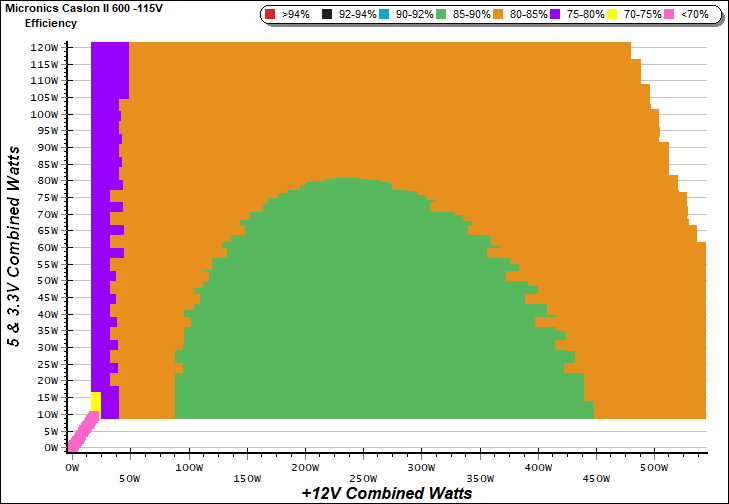729x504 pixels.
Task: Click the black 92-94% legend swatch
Action: click(326, 15)
